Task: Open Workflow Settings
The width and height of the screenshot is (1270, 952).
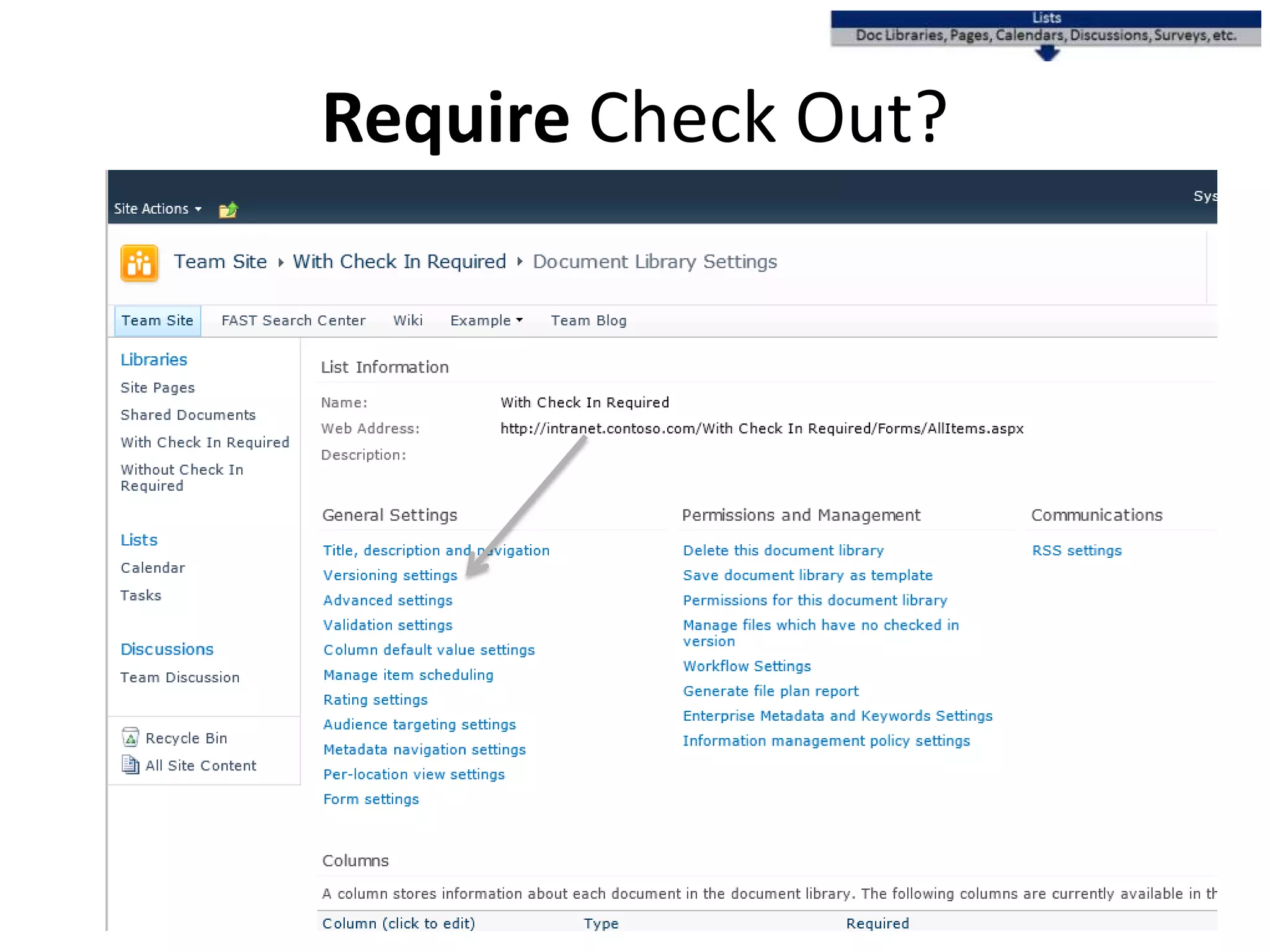Action: click(747, 666)
